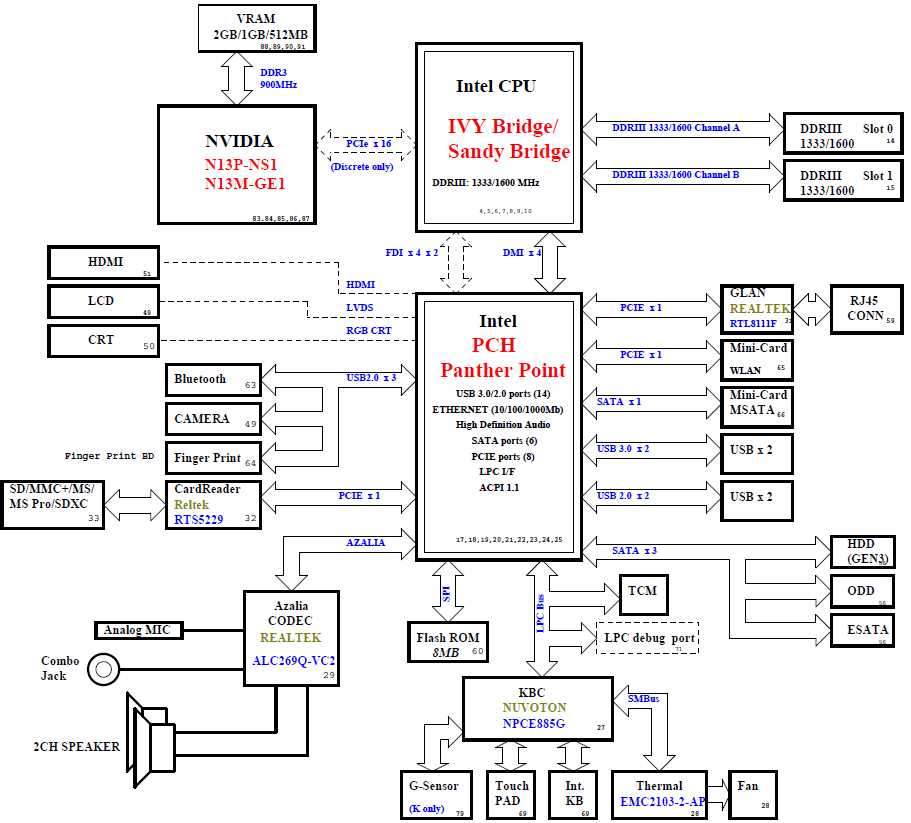Click the Mini-Card MSATA block

(756, 407)
